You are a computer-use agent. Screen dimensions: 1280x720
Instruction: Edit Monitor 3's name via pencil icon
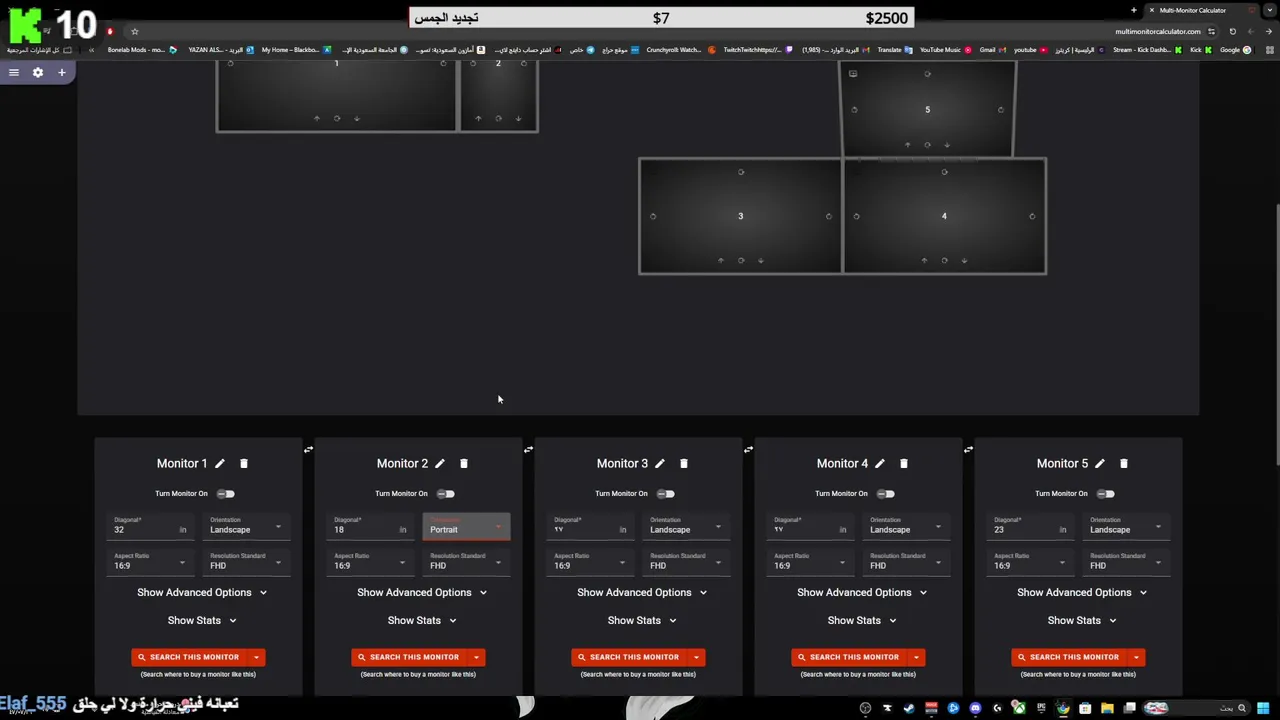click(660, 463)
